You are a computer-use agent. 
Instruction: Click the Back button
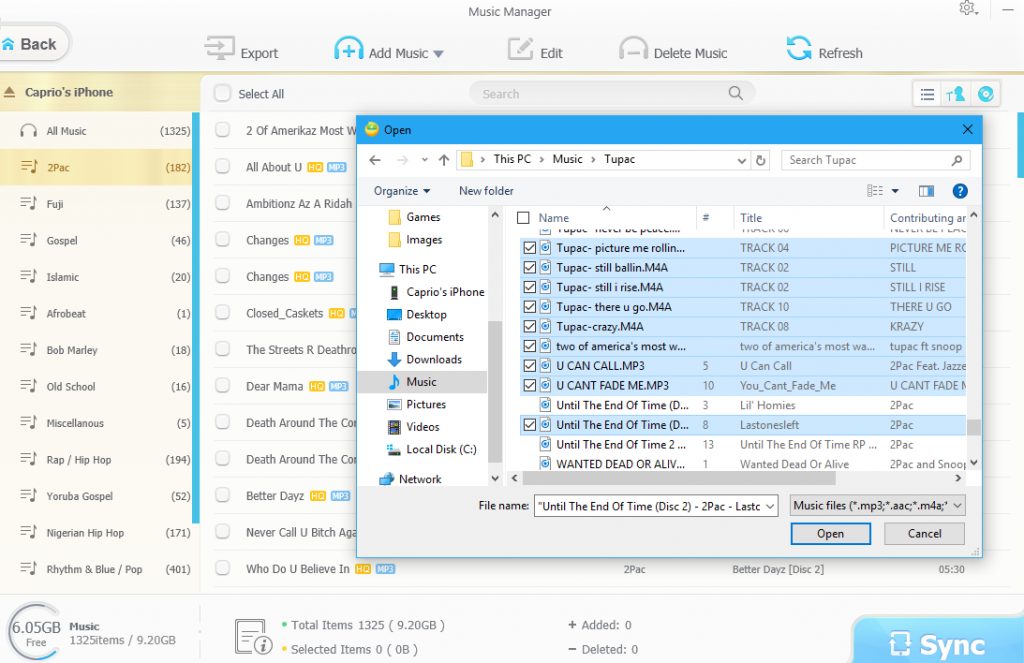pos(33,44)
